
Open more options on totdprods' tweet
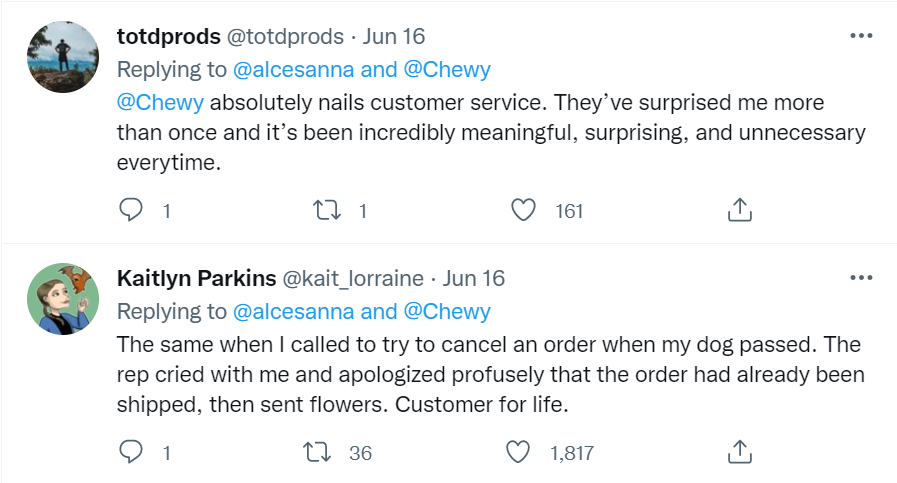(x=860, y=36)
